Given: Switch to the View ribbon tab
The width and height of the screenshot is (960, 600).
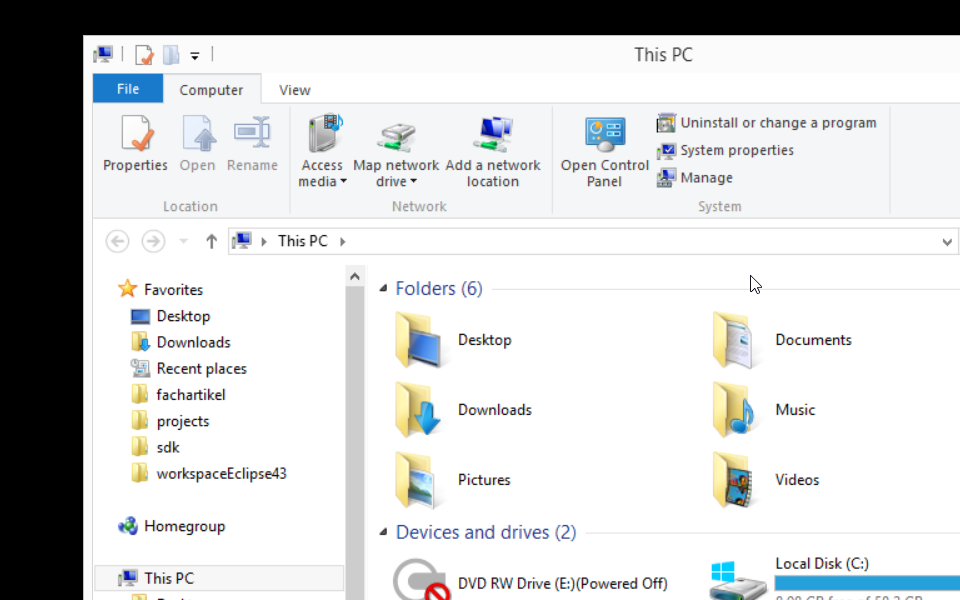Looking at the screenshot, I should click(294, 89).
